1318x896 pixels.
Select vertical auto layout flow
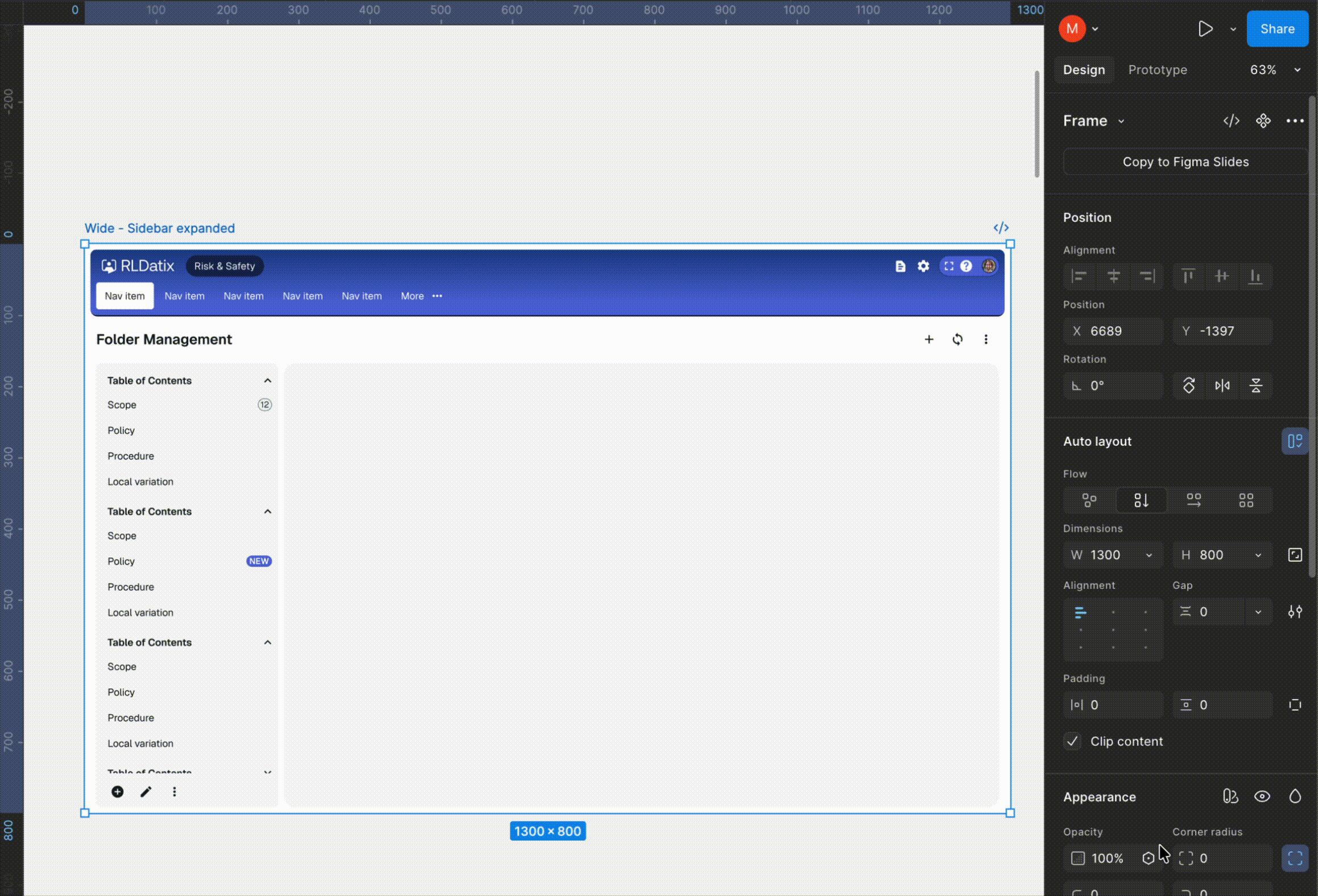1141,500
